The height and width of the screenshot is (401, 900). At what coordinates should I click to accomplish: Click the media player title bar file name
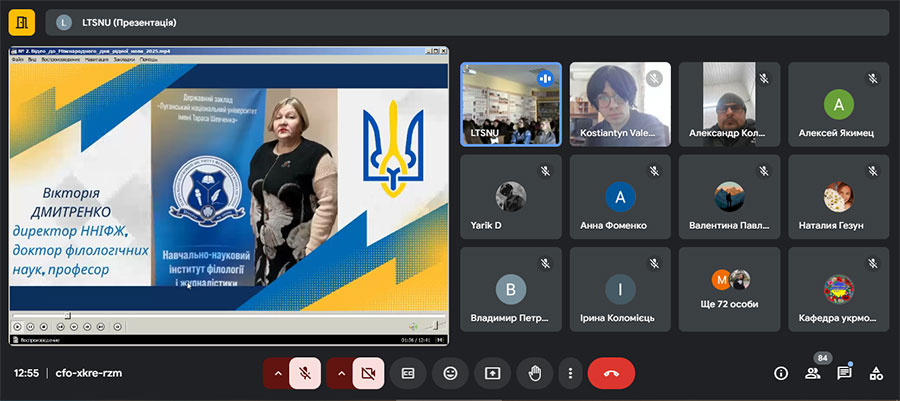95,51
